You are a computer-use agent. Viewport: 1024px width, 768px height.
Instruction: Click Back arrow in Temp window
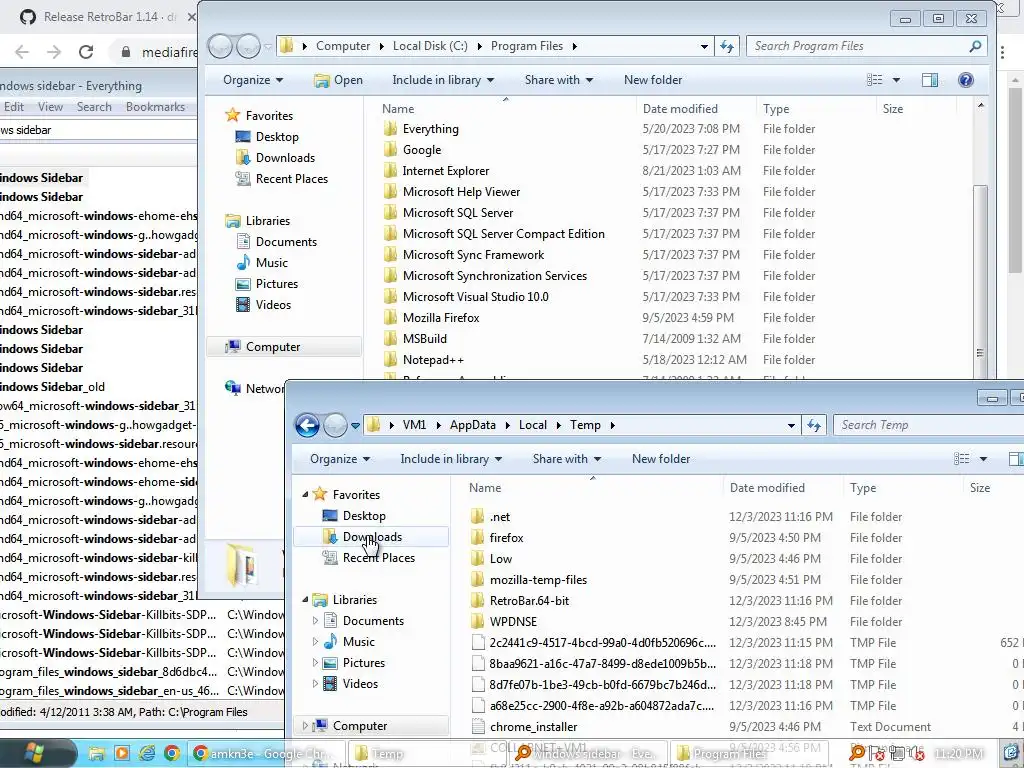[x=307, y=425]
